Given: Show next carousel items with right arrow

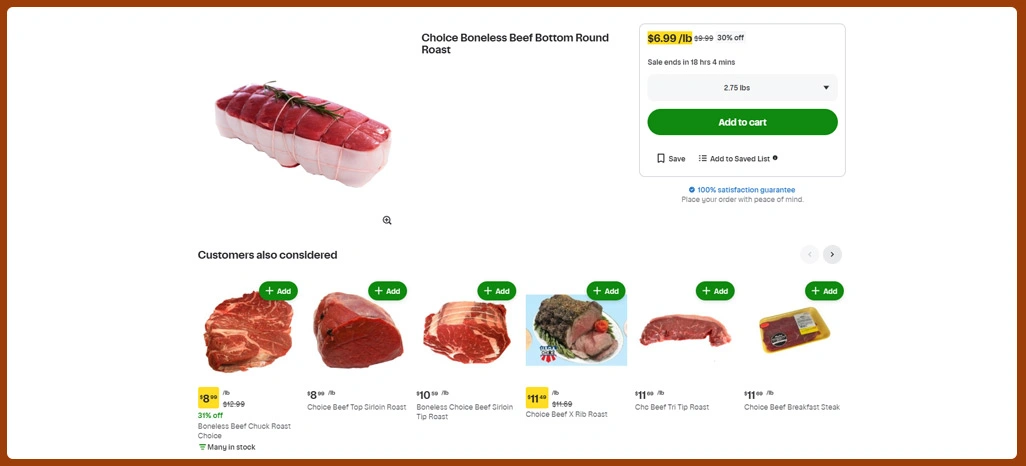Looking at the screenshot, I should pos(832,254).
